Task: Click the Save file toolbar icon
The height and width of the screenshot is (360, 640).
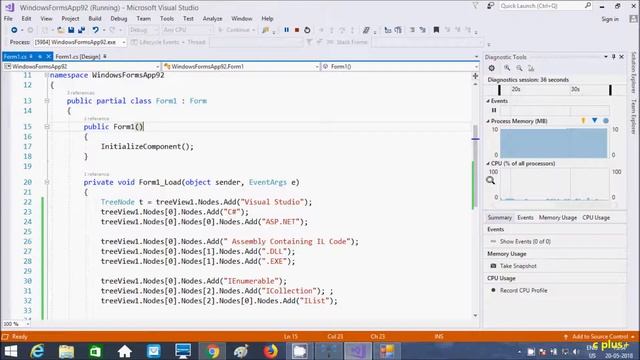Action: point(71,30)
